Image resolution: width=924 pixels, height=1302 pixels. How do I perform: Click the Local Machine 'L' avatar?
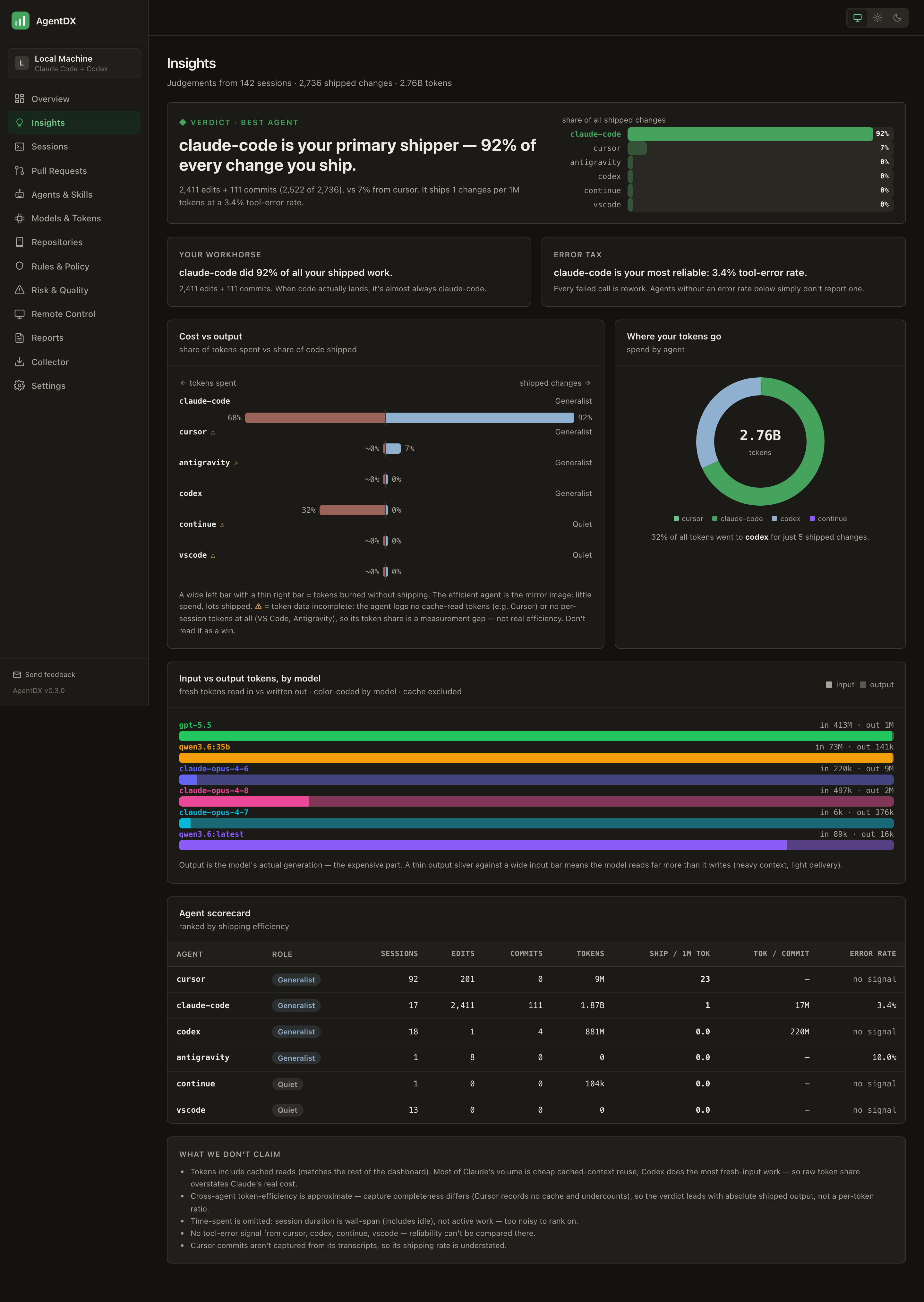point(21,63)
